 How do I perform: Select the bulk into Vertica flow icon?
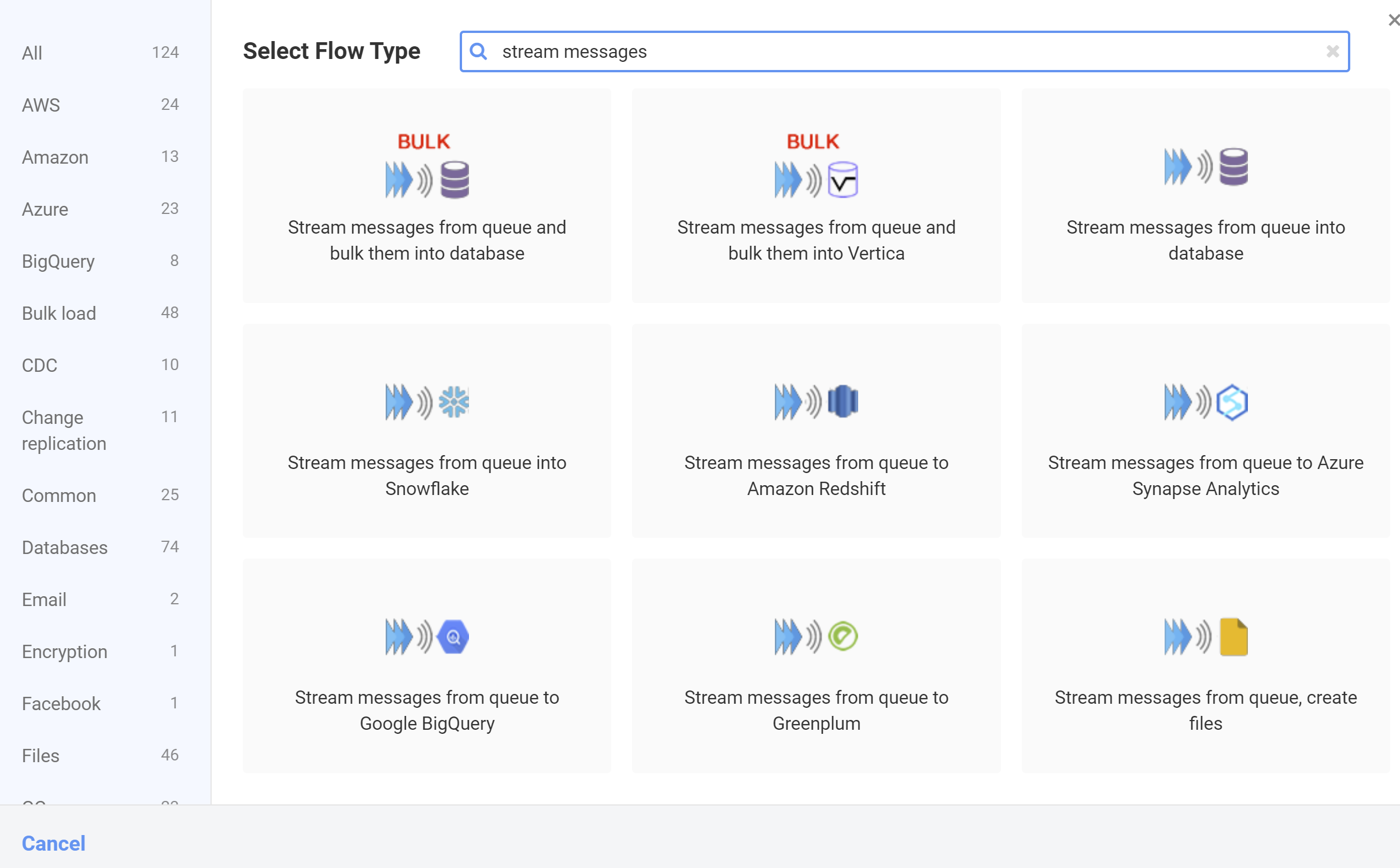pos(816,168)
